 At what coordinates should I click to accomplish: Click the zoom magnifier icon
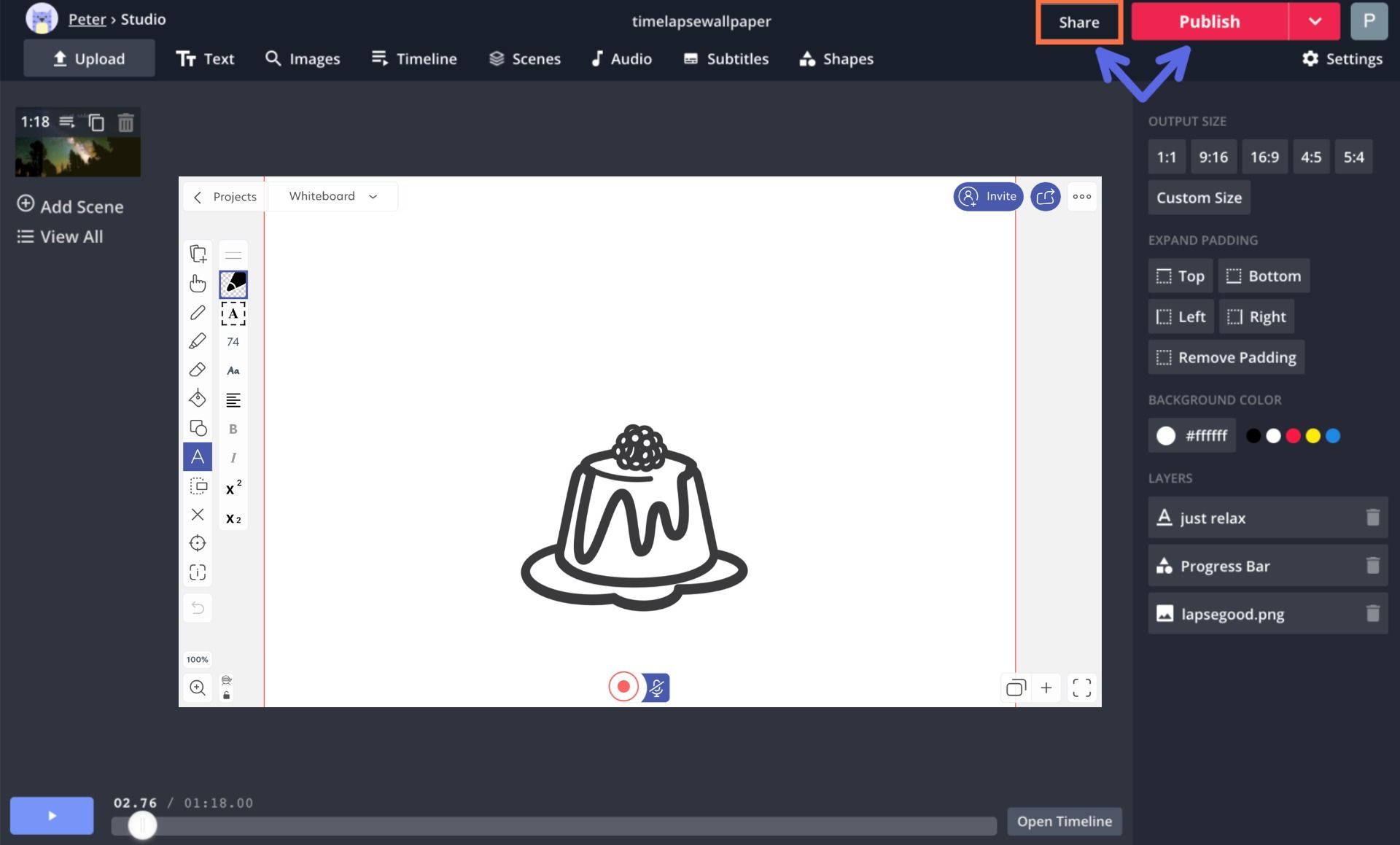(x=197, y=688)
